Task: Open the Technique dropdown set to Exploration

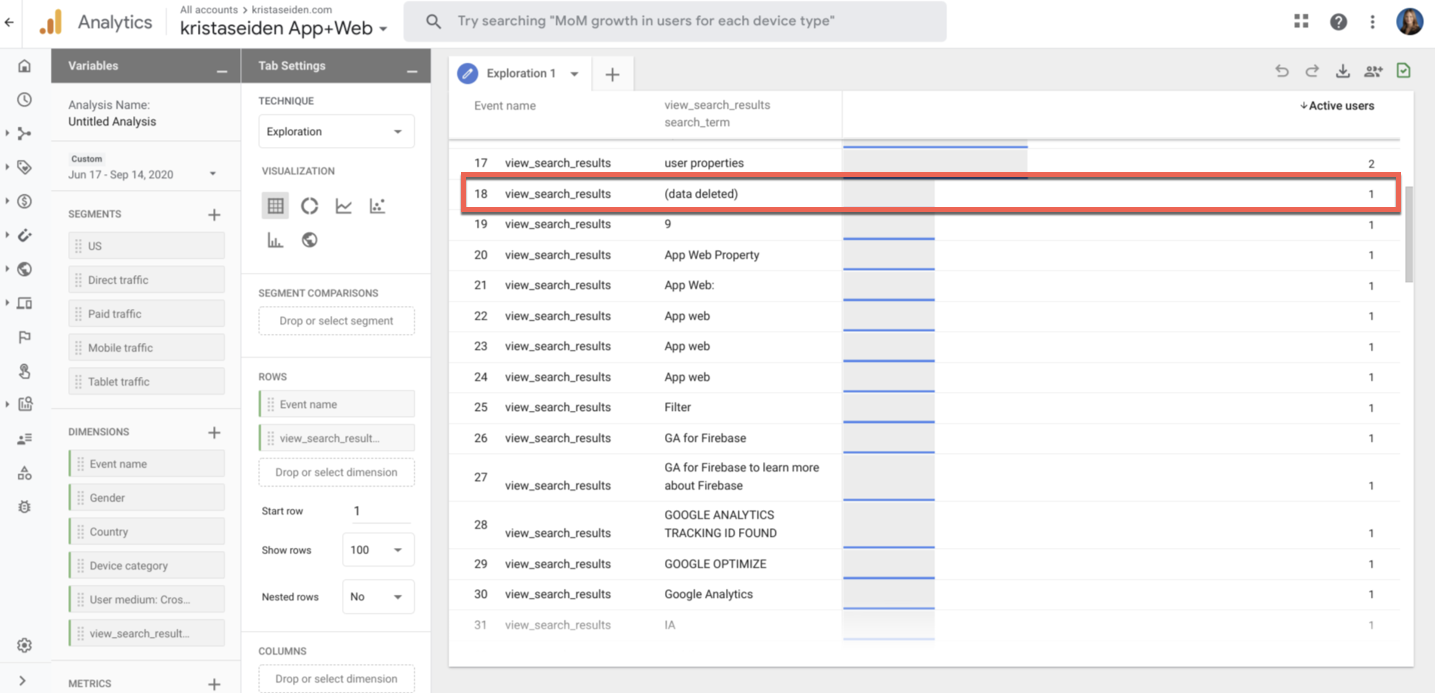Action: (336, 131)
